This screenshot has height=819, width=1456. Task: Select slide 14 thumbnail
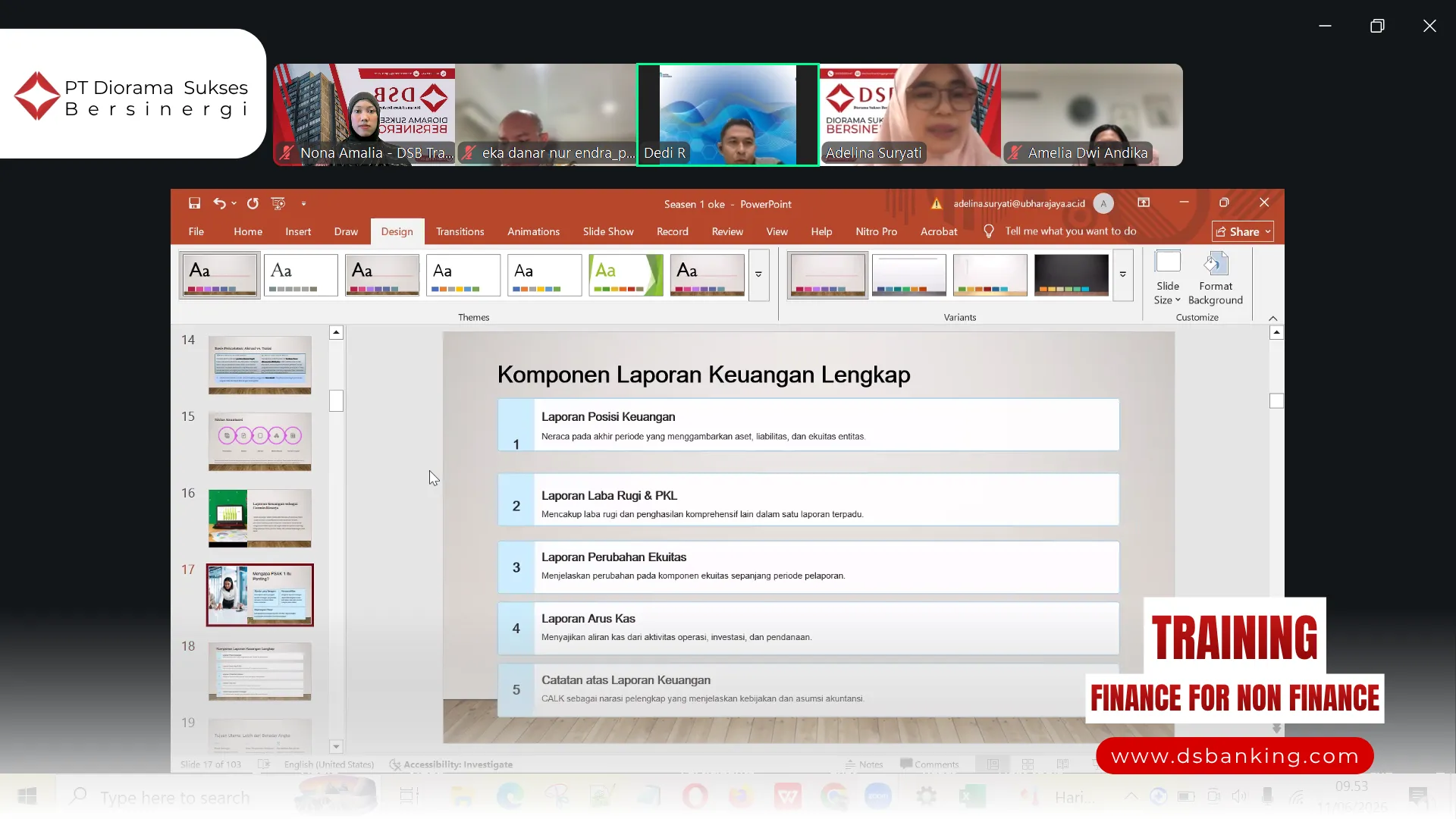[x=259, y=365]
